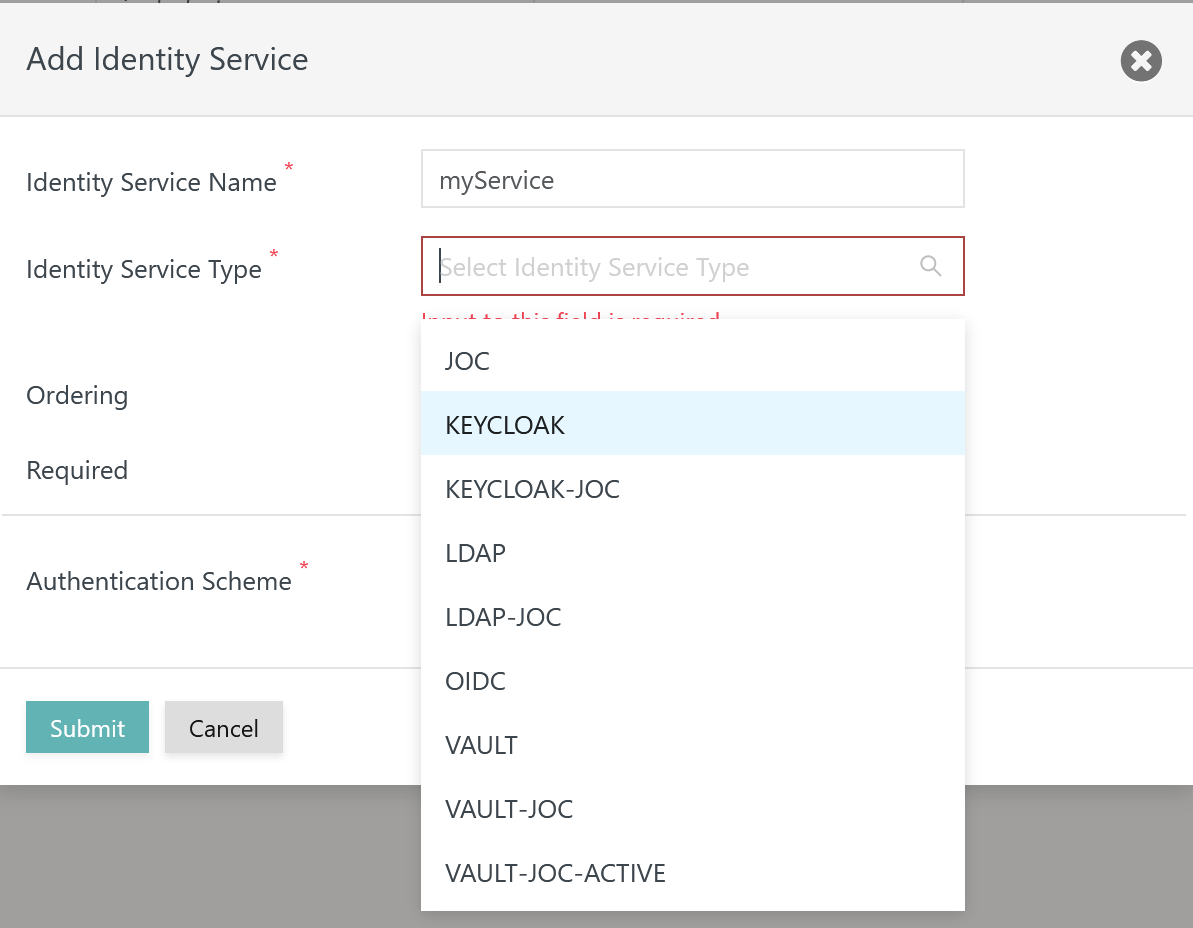Click the Ordering label
Screen dimensions: 1193x928
[77, 396]
